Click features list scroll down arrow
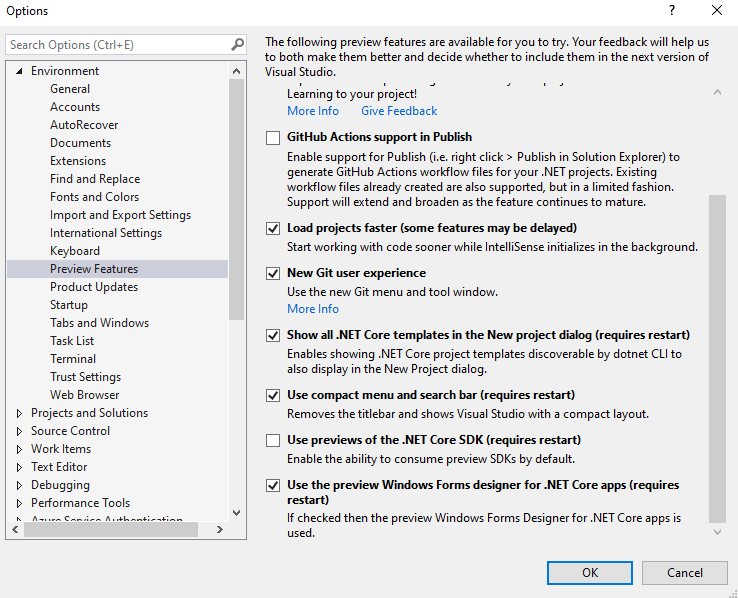 (x=717, y=532)
